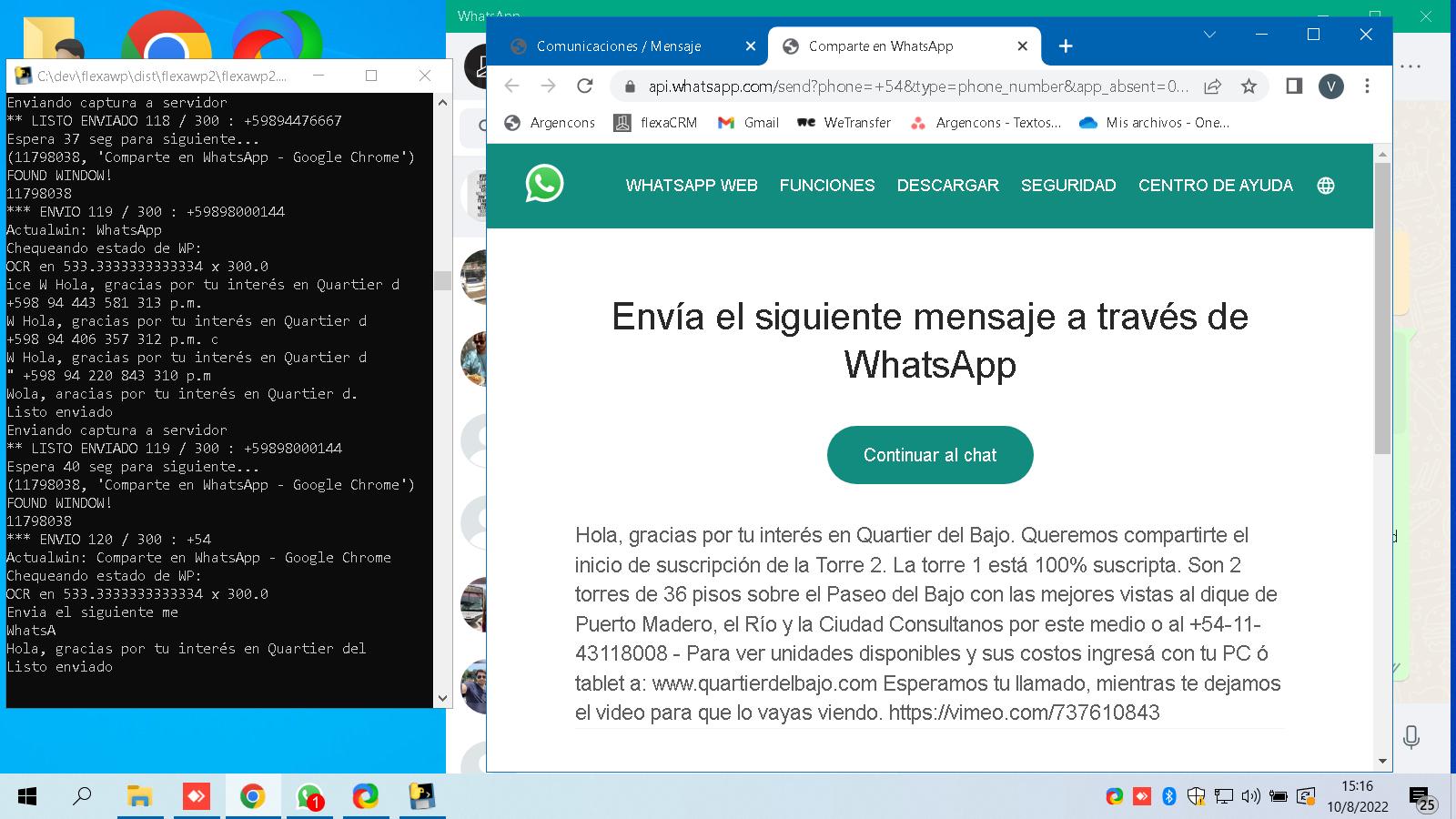The width and height of the screenshot is (1456, 819).
Task: Click the console window scrollbar thumb
Action: coord(442,280)
